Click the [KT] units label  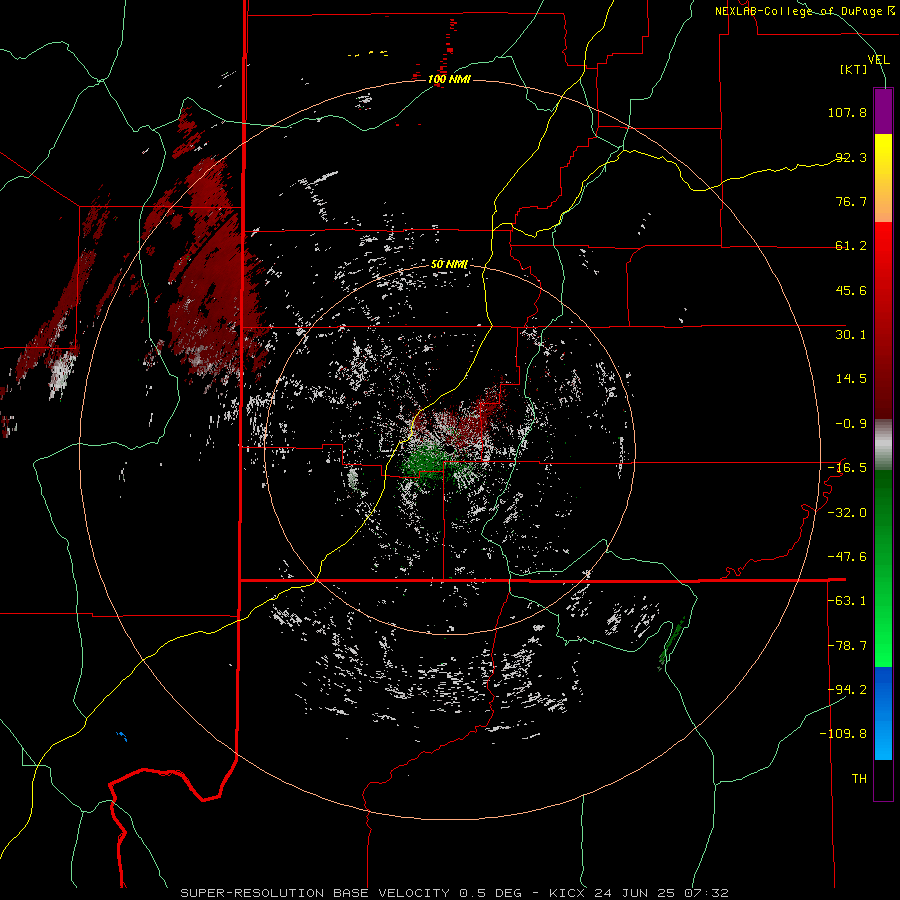(854, 69)
